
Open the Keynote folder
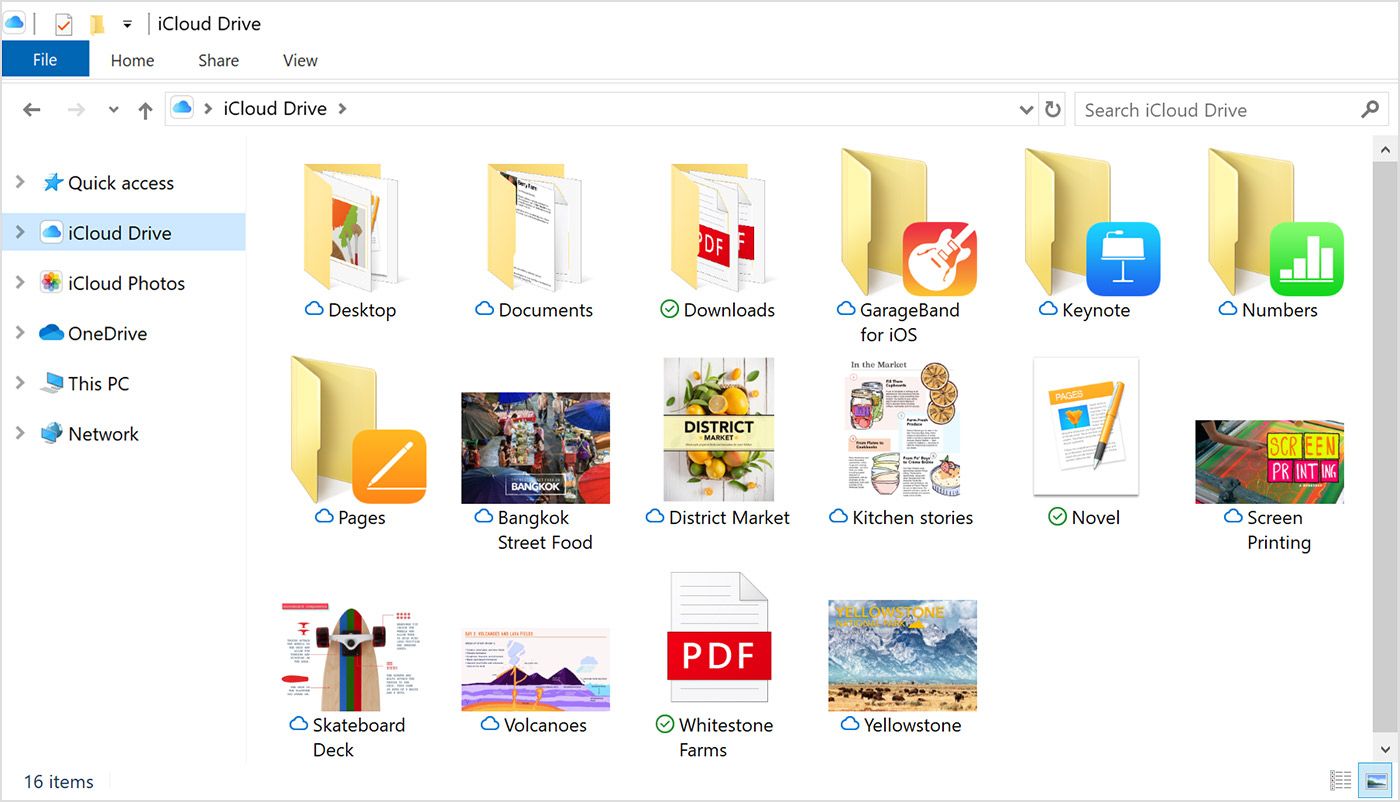[x=1085, y=230]
